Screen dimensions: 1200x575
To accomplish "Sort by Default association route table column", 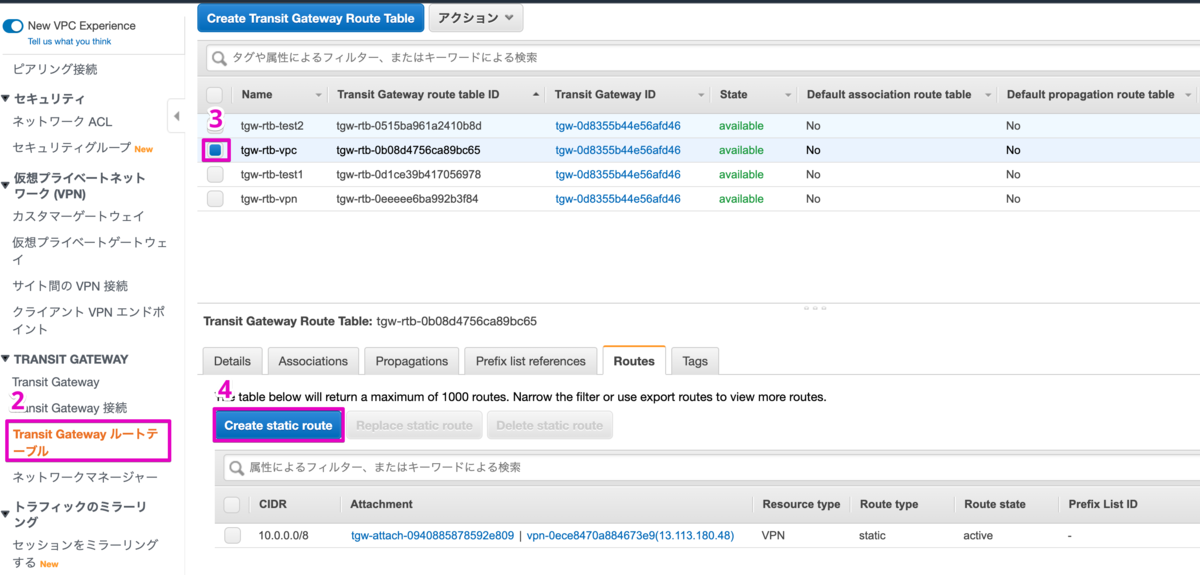I will tap(987, 95).
